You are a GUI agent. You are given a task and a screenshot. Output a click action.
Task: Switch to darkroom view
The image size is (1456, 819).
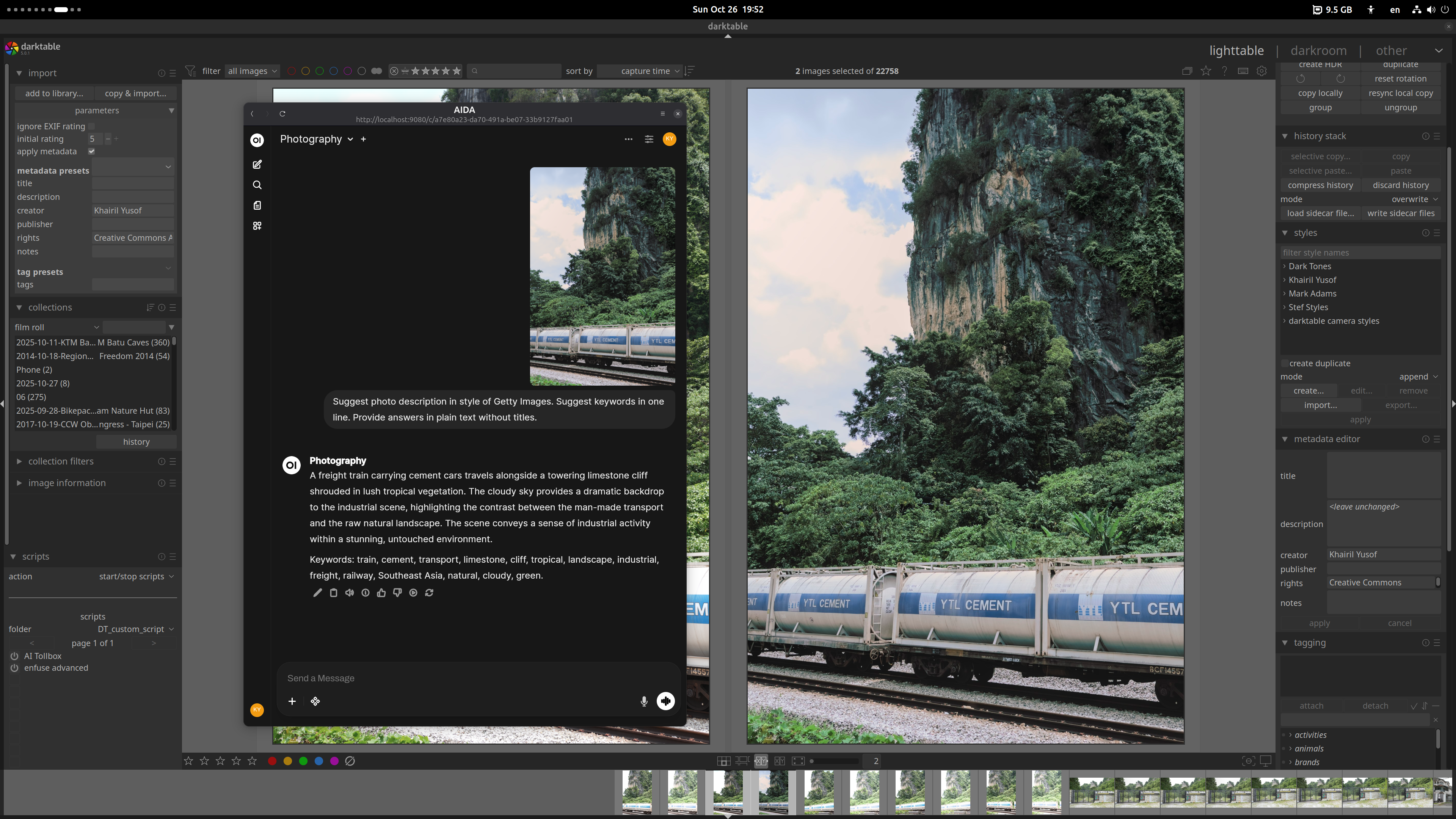tap(1318, 50)
